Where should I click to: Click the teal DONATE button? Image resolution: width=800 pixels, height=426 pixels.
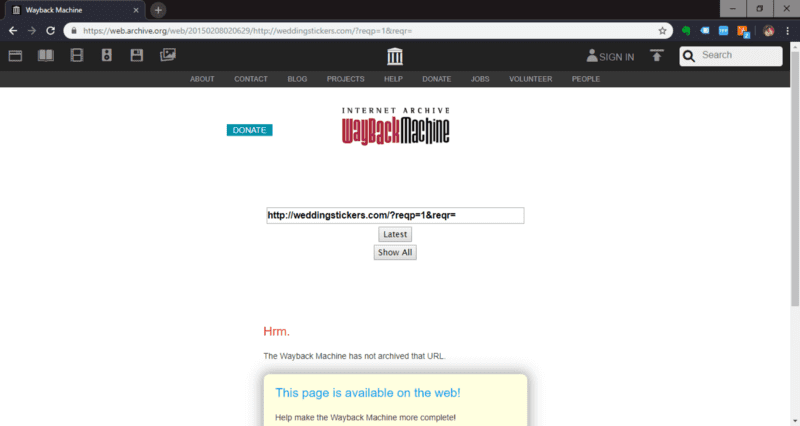coord(249,130)
